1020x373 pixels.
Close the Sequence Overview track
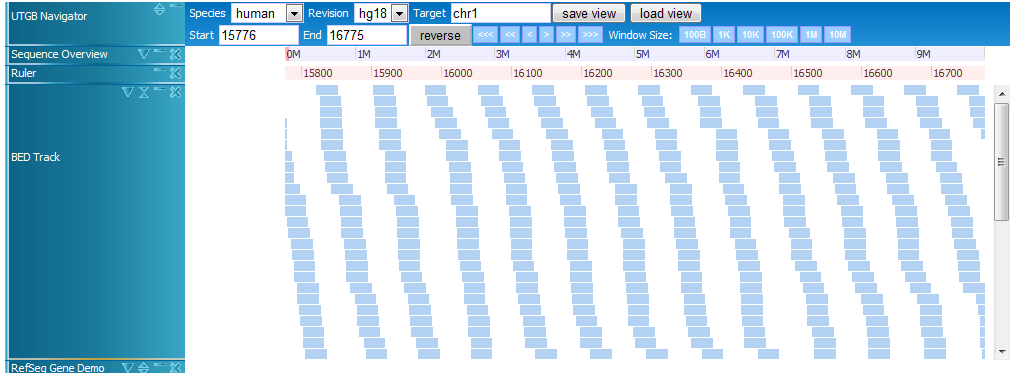(175, 54)
